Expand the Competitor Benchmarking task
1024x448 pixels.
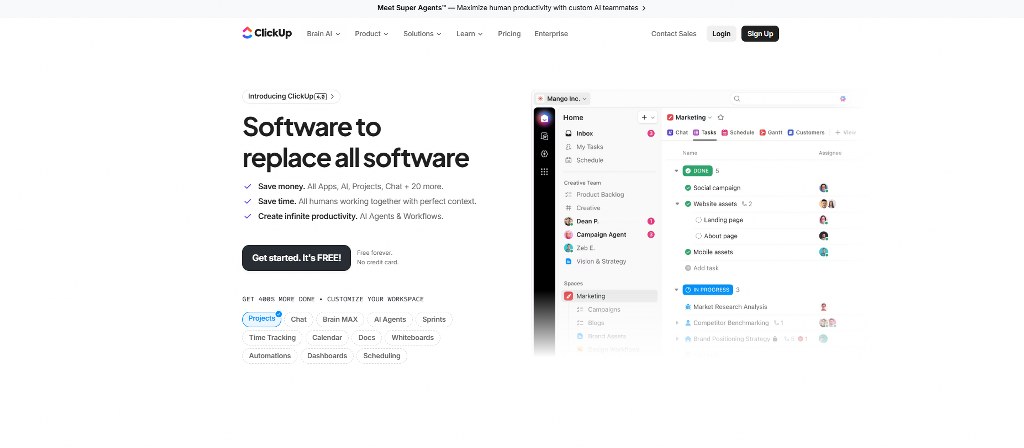(x=677, y=323)
